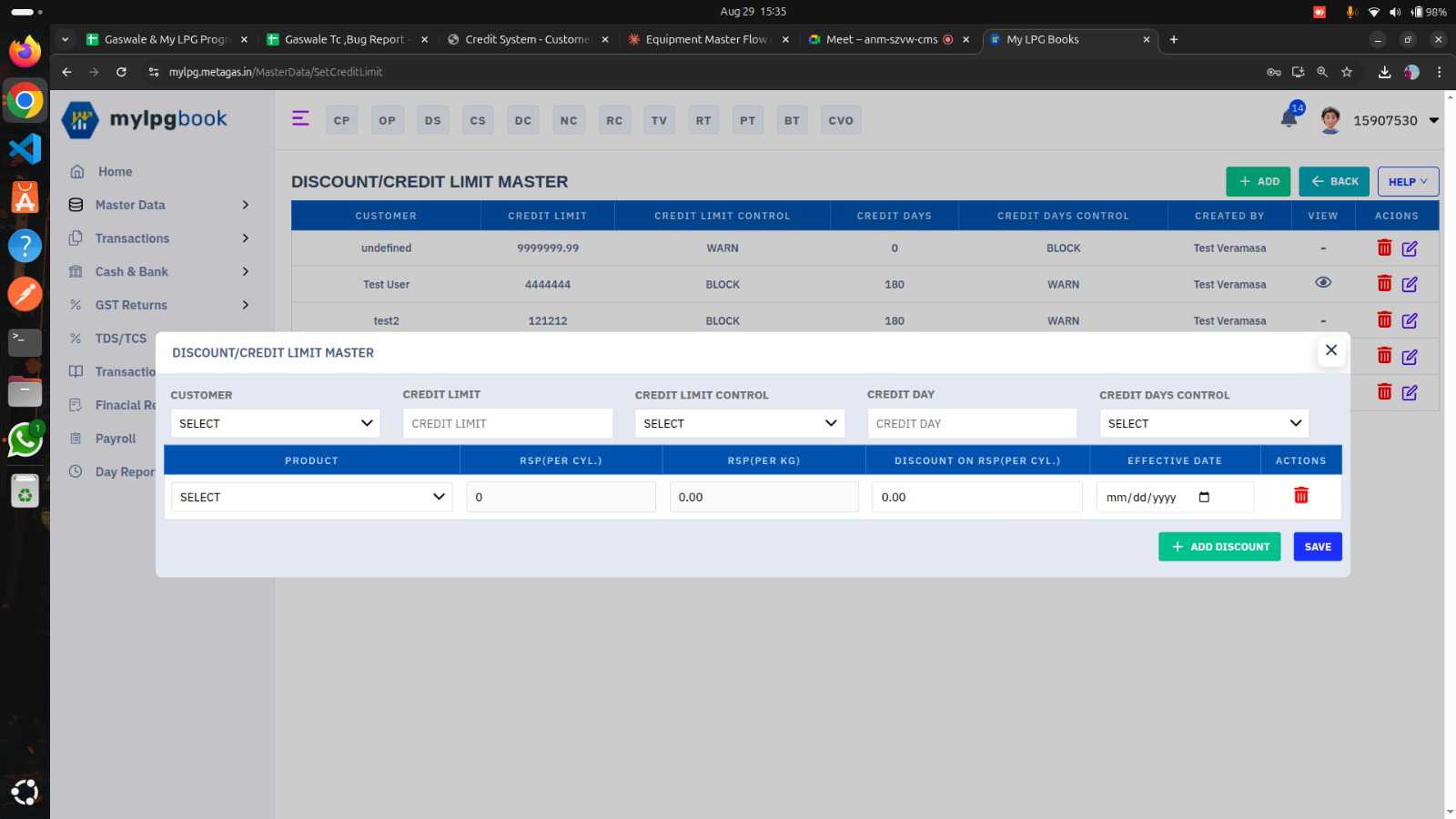Open the DS shortcut in toolbar
Screen dimensions: 1456x819
click(x=432, y=120)
